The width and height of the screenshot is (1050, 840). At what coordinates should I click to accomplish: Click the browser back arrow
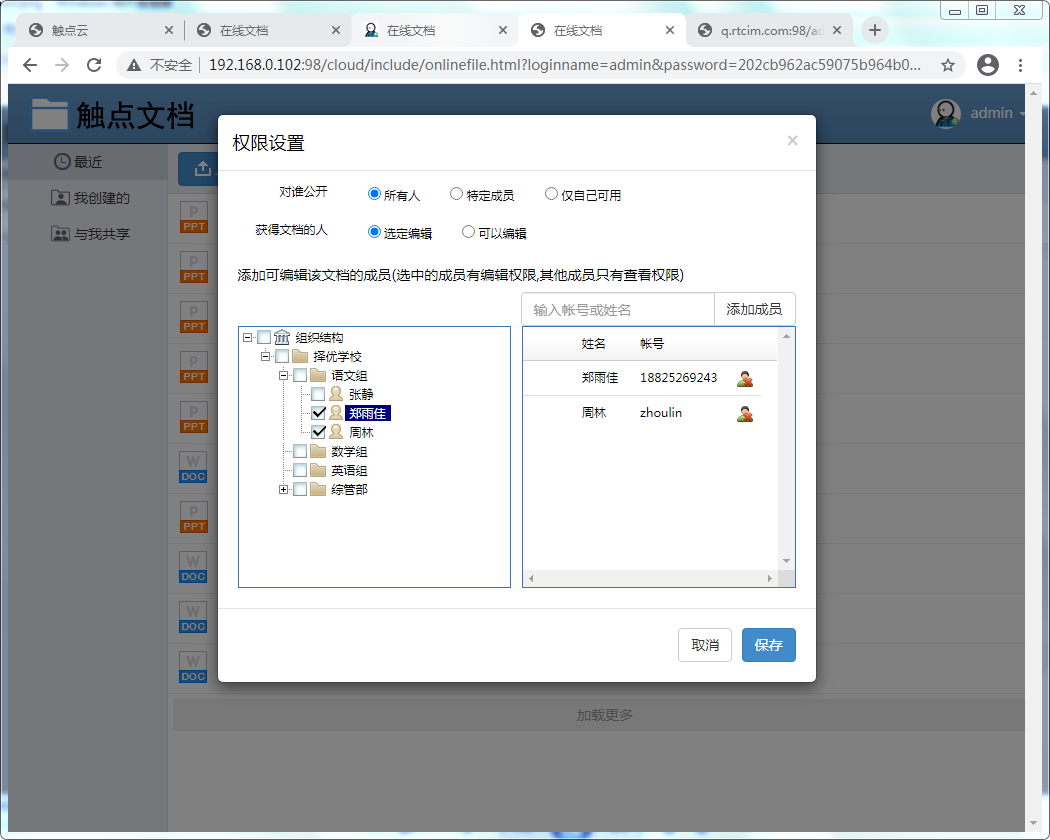[30, 65]
